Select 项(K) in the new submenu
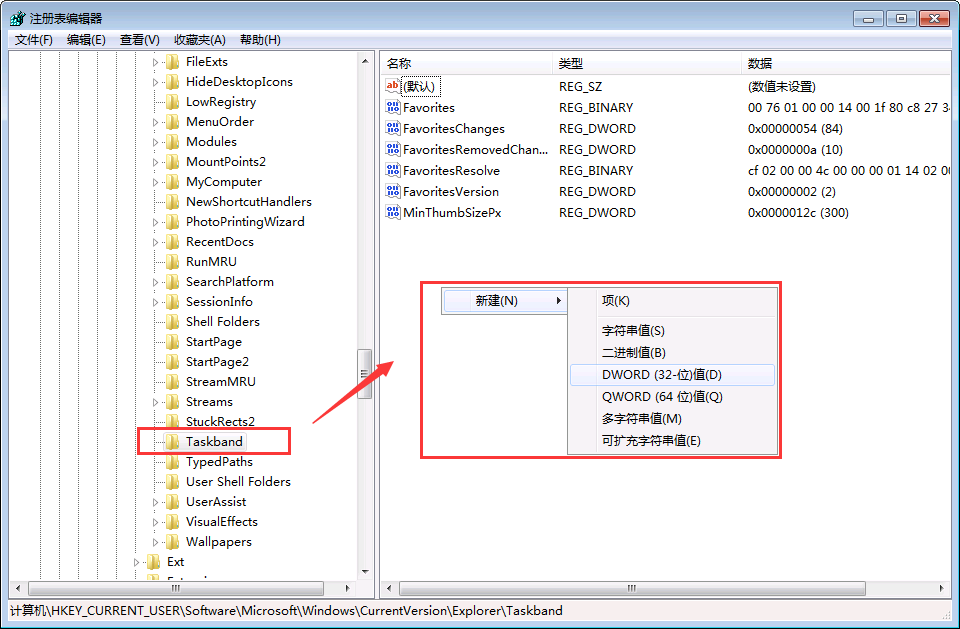960x629 pixels. 615,300
